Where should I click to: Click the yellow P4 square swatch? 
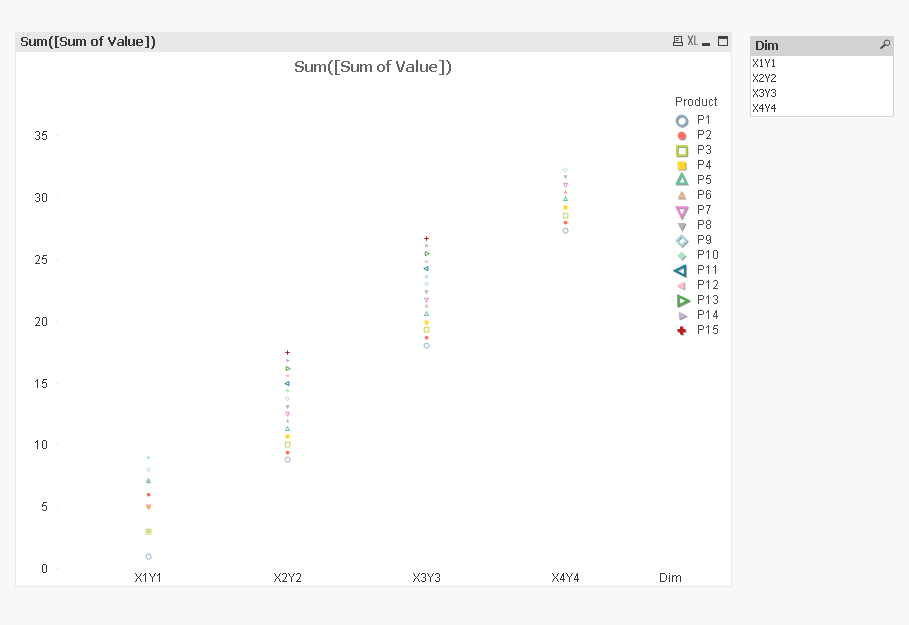click(x=681, y=164)
